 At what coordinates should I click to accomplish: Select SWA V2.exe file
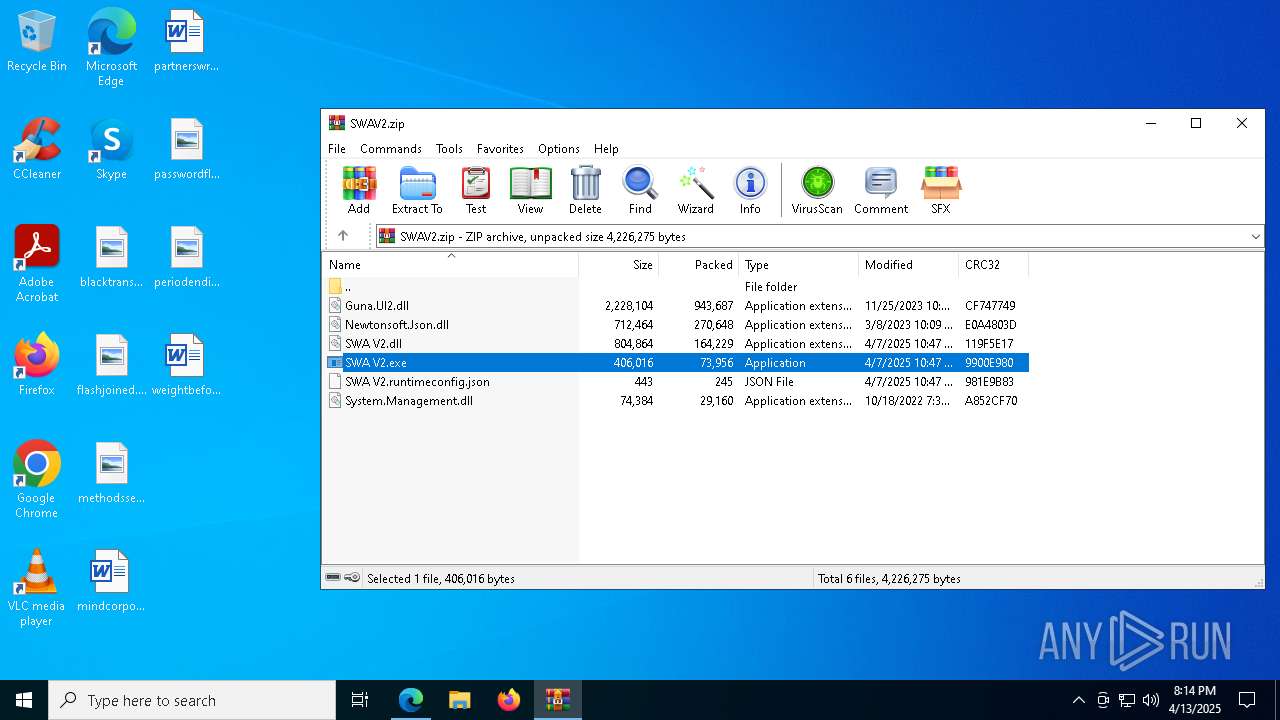(x=676, y=363)
